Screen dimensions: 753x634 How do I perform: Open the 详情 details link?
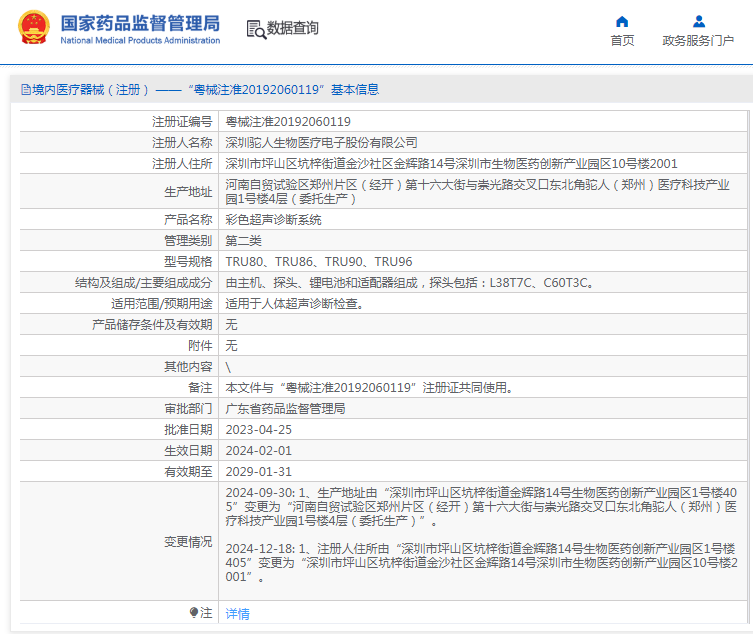(x=238, y=613)
